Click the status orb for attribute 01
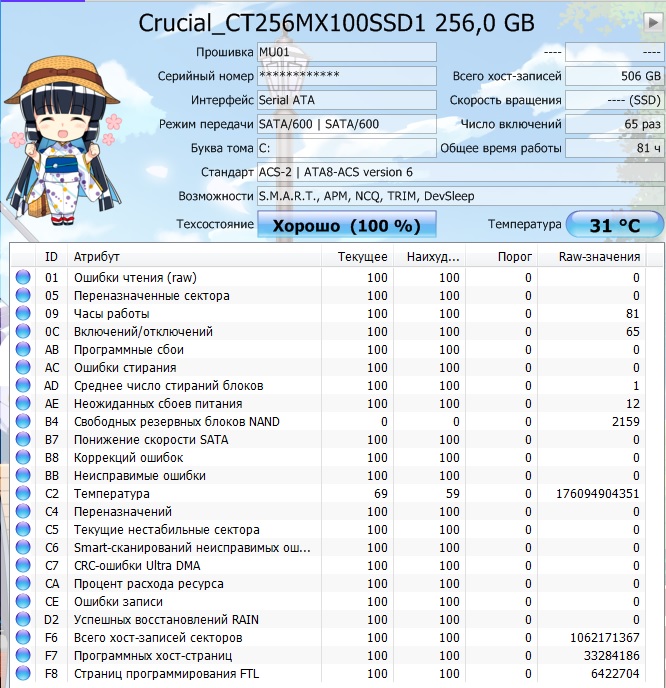Viewport: 666px width, 688px height. [23, 277]
